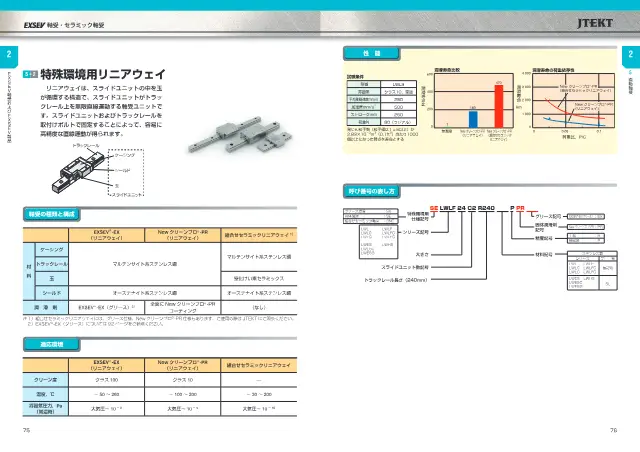Click the C2 code in the designation
This screenshot has width=640, height=452.
471,208
